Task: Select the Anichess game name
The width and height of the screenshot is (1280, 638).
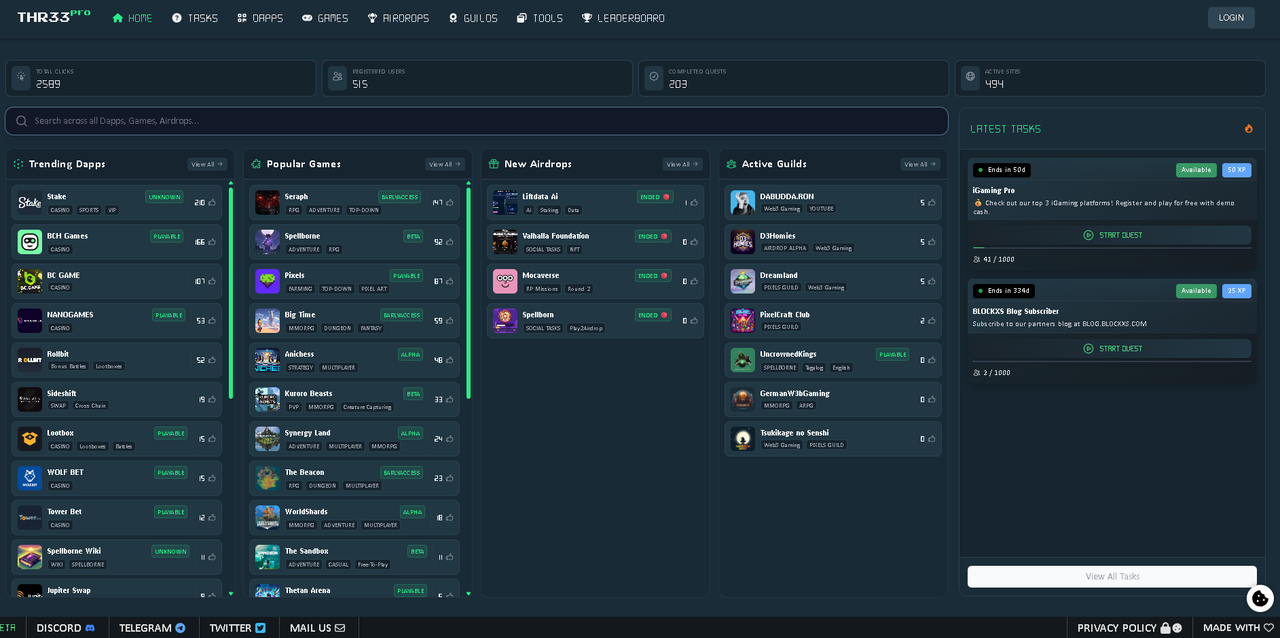Action: (x=299, y=354)
